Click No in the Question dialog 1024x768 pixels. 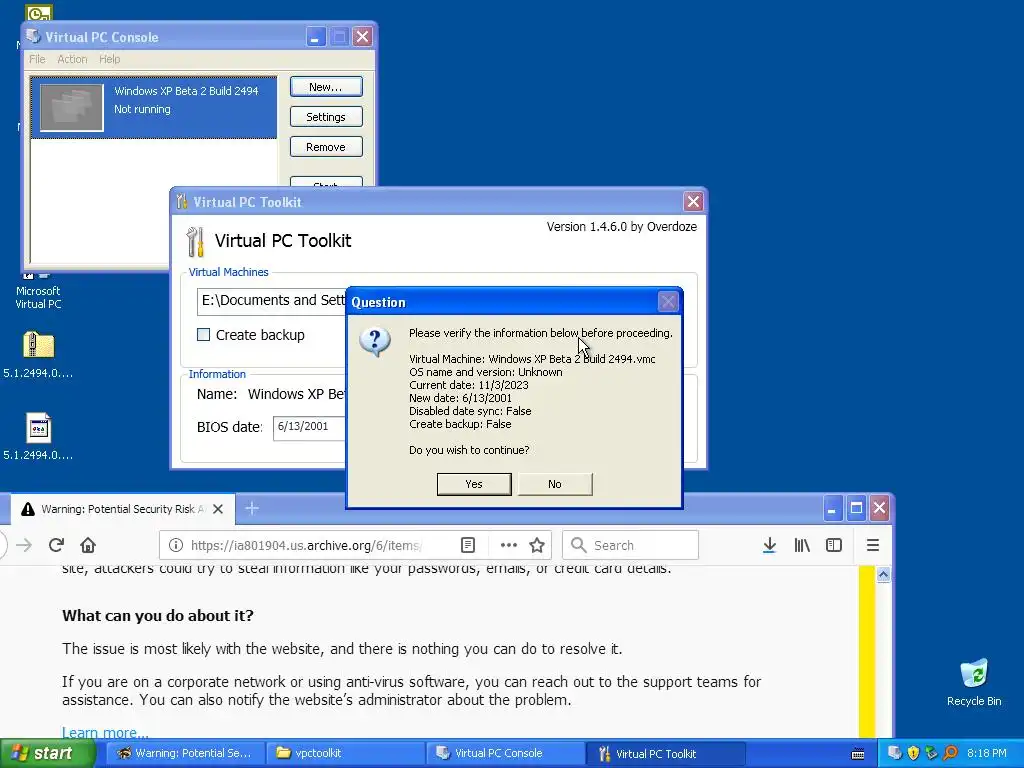pyautogui.click(x=554, y=484)
